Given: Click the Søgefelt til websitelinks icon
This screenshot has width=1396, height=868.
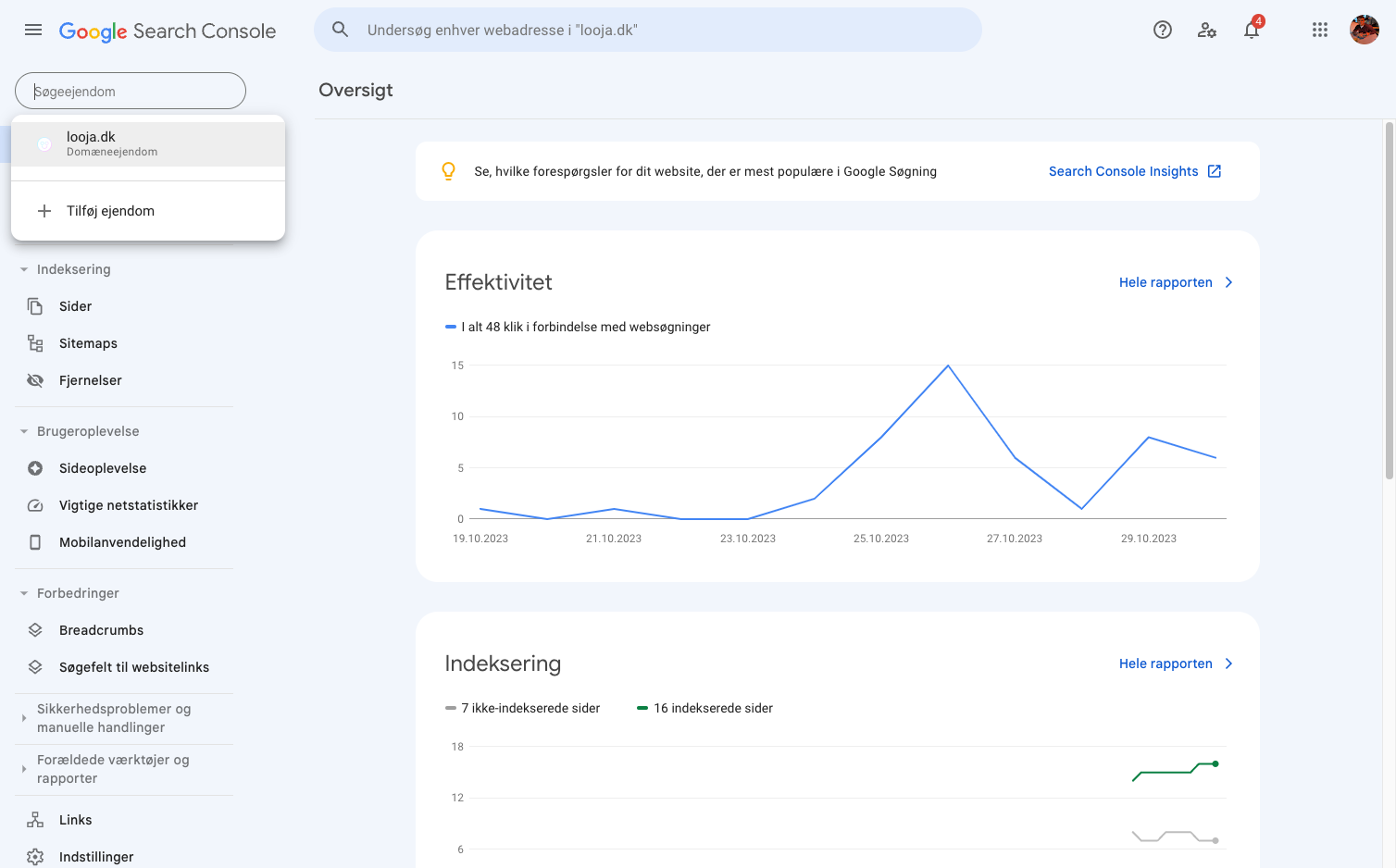Looking at the screenshot, I should tap(35, 667).
